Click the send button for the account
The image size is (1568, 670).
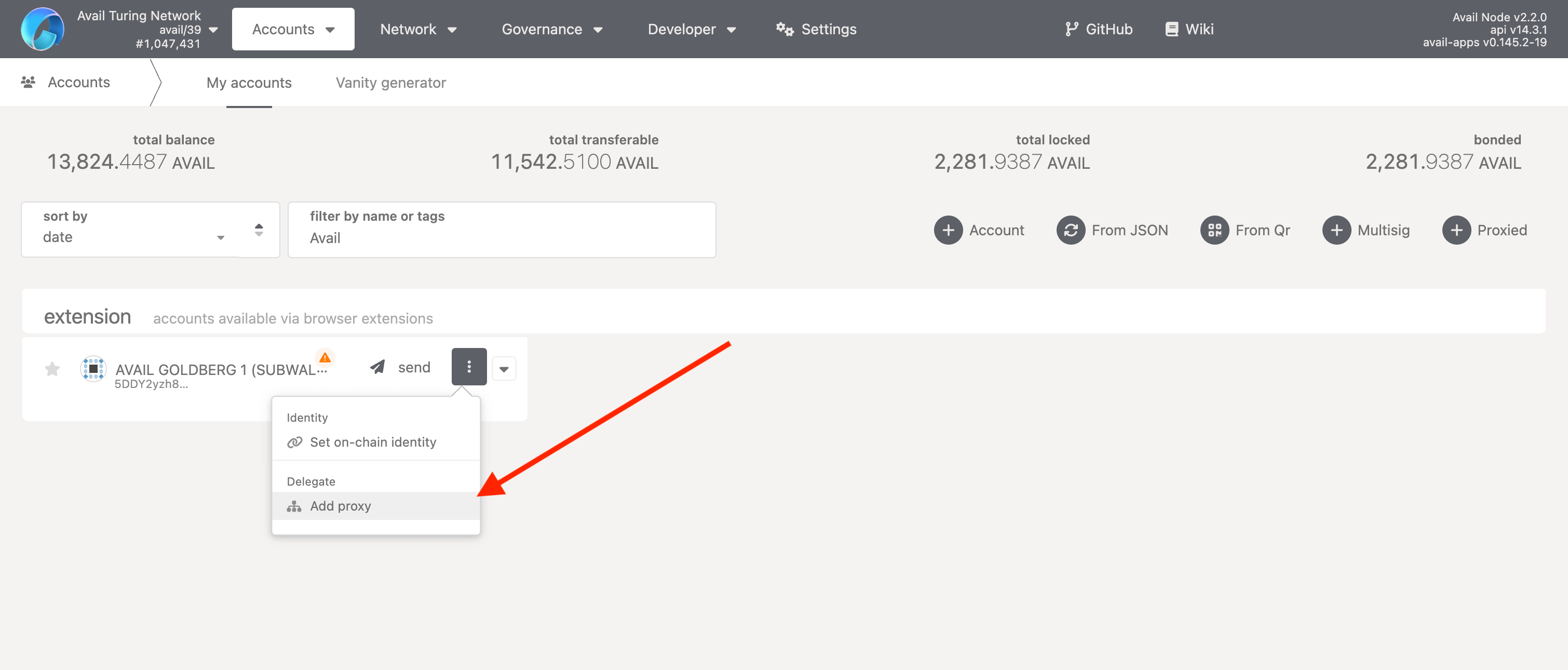[x=400, y=366]
